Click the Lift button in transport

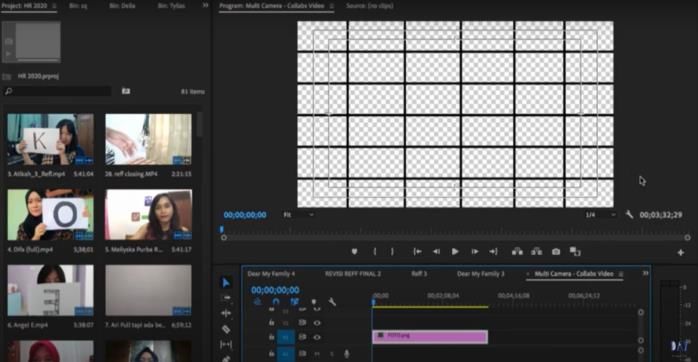point(517,252)
